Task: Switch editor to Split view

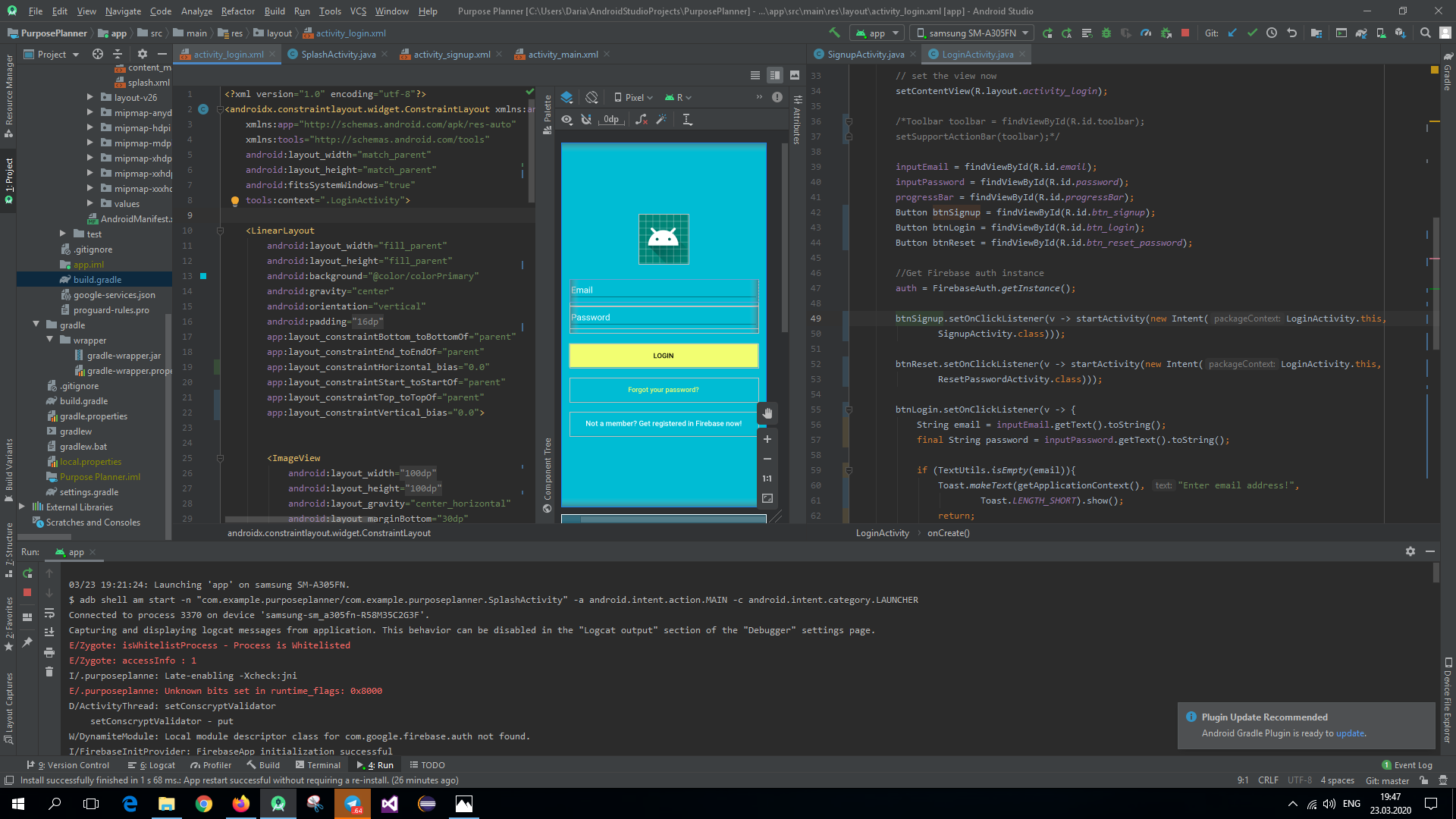Action: pos(774,75)
